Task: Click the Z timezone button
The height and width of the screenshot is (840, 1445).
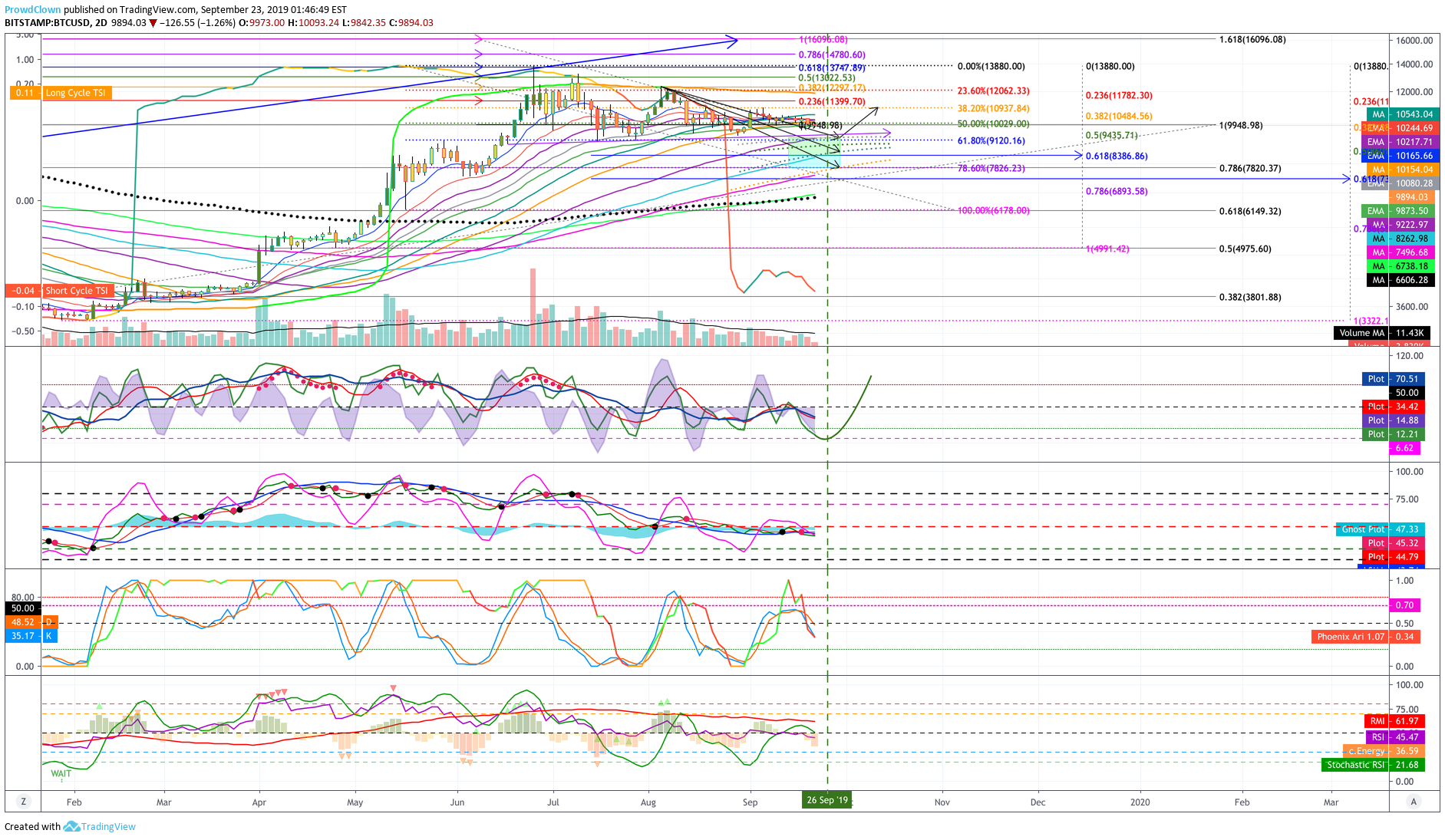Action: point(24,802)
